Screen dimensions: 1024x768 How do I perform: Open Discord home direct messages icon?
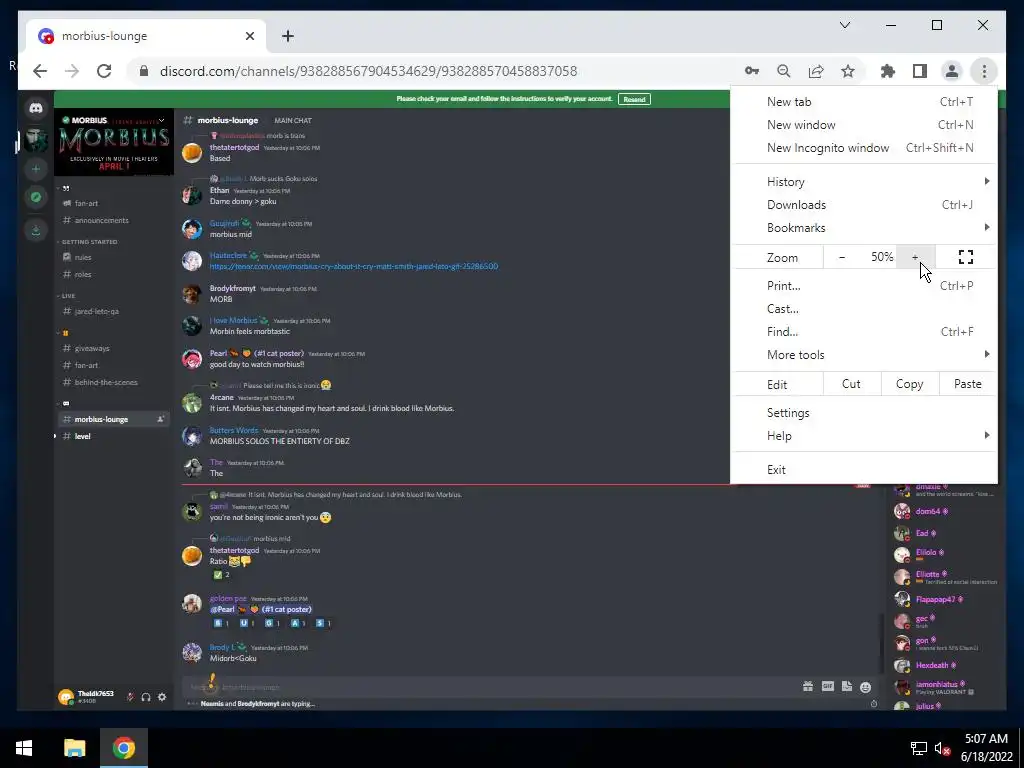[36, 108]
